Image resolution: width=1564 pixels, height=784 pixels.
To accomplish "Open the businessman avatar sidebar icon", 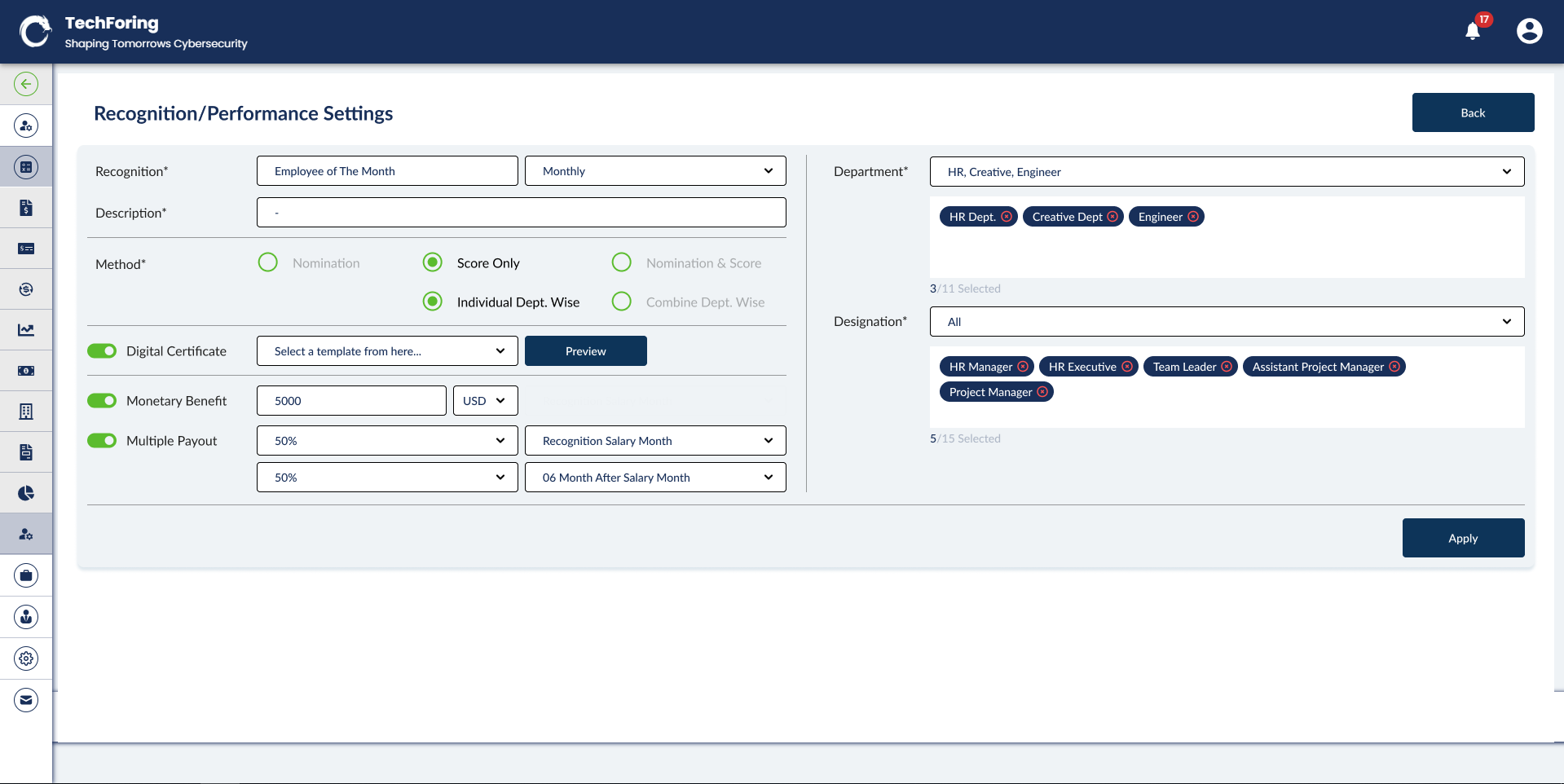I will 26,617.
